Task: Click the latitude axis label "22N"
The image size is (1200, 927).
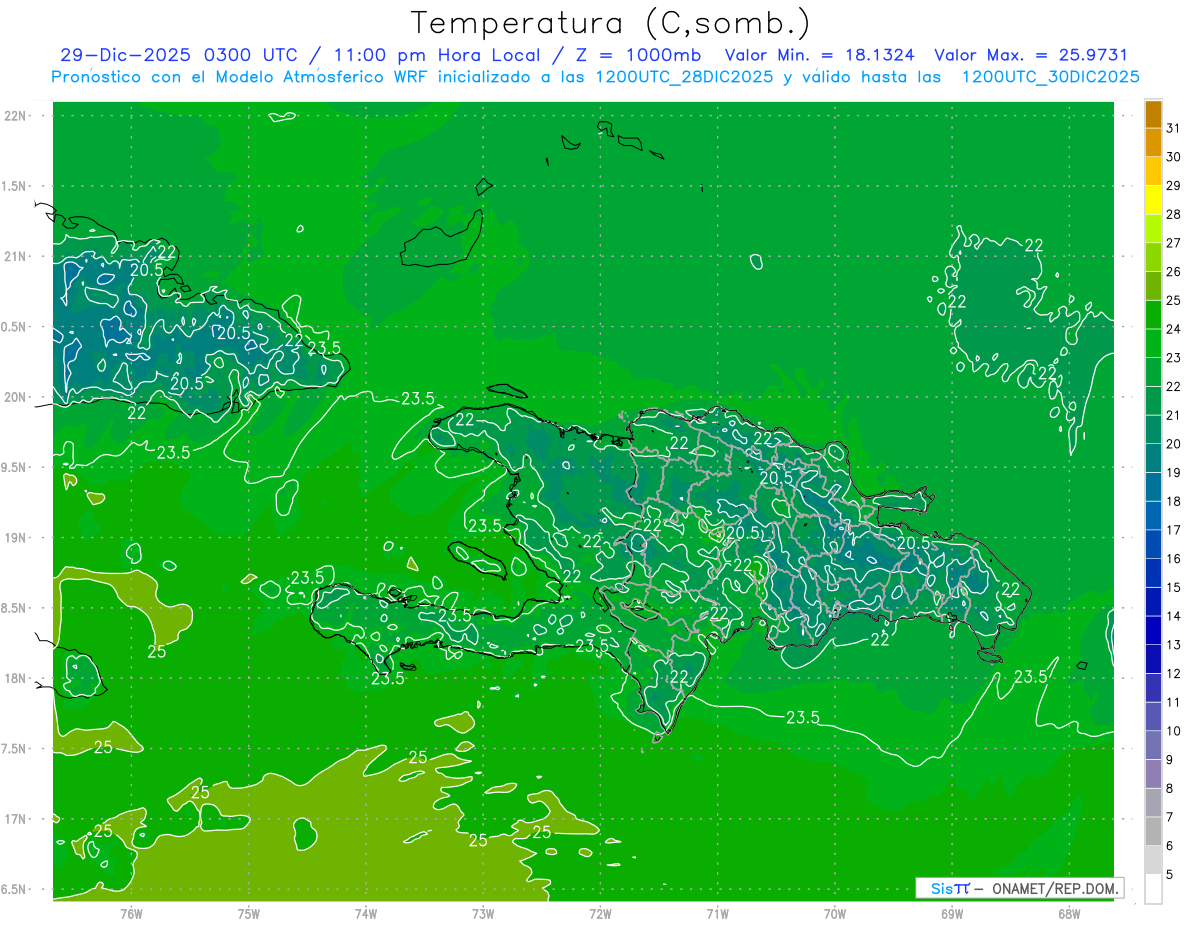Action: coord(15,116)
